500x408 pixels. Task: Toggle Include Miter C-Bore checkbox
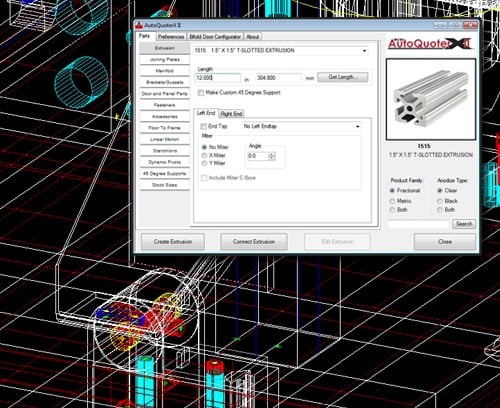coord(204,178)
